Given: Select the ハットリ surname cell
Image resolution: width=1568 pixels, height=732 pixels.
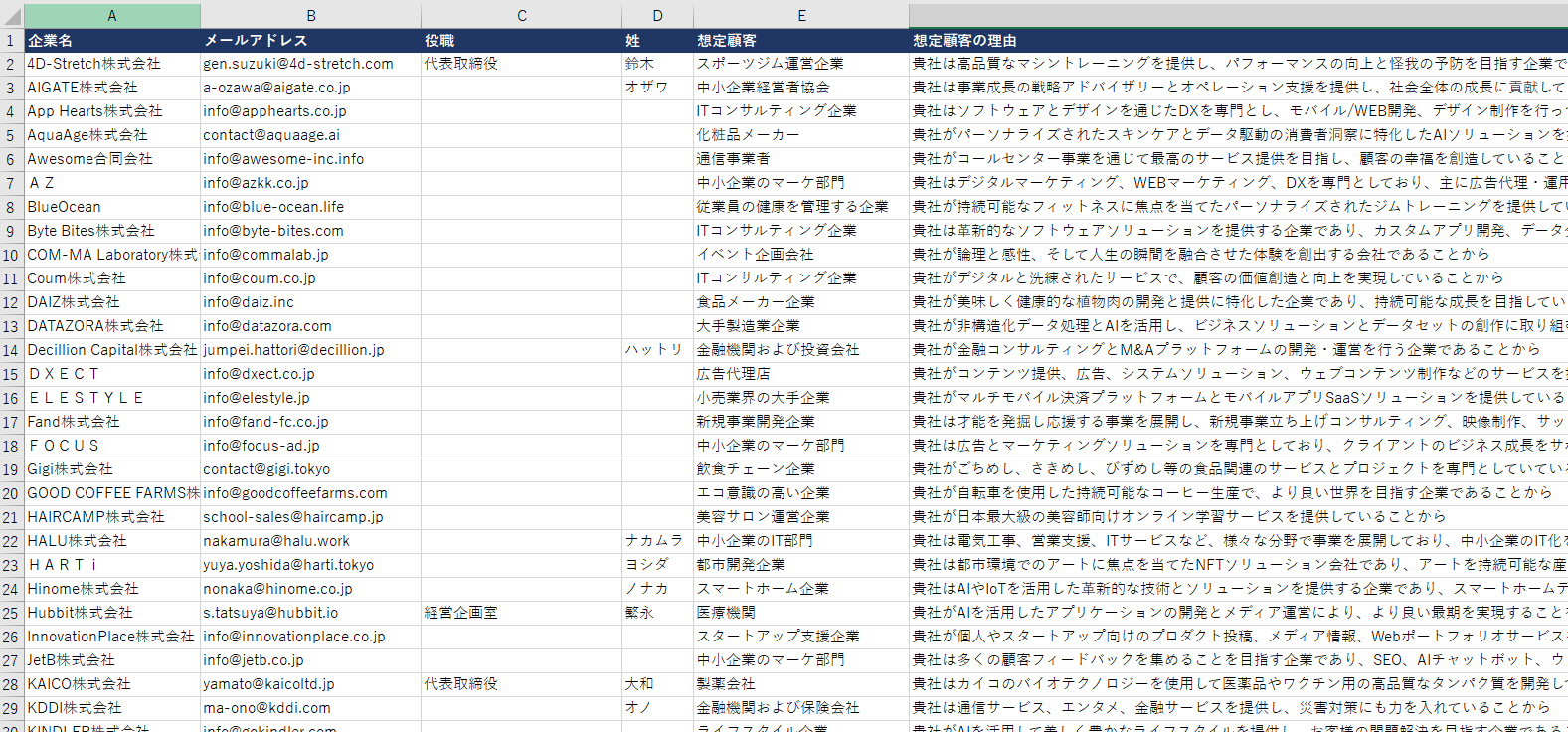Looking at the screenshot, I should point(657,350).
